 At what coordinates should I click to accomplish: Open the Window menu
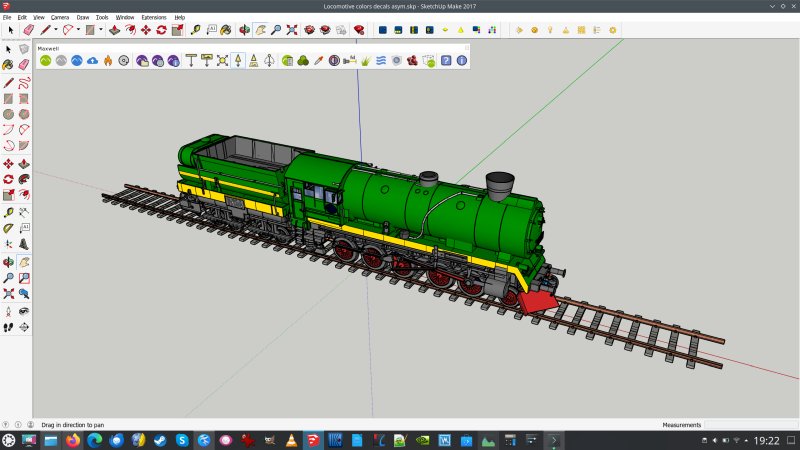click(x=124, y=17)
